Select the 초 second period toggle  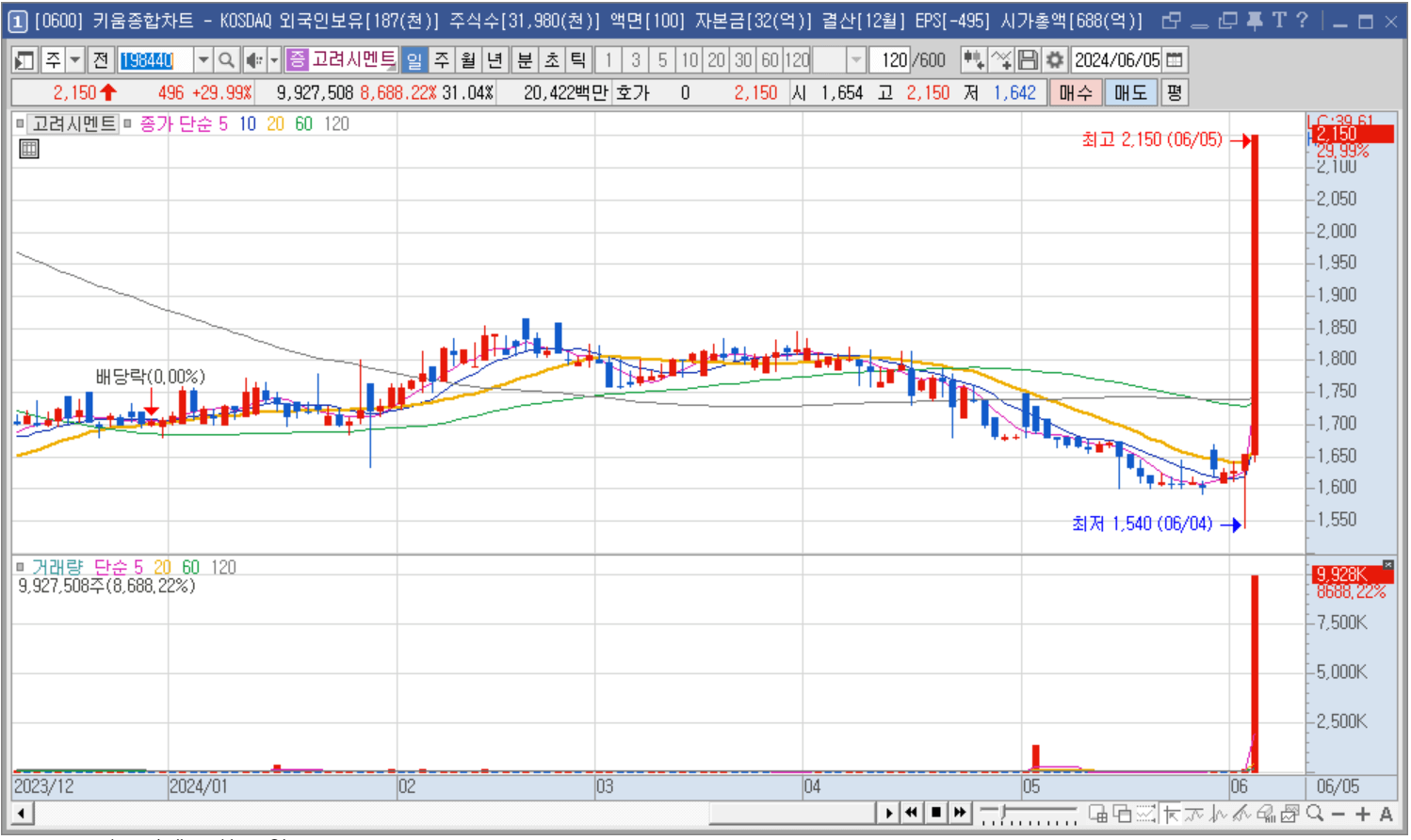click(x=551, y=60)
